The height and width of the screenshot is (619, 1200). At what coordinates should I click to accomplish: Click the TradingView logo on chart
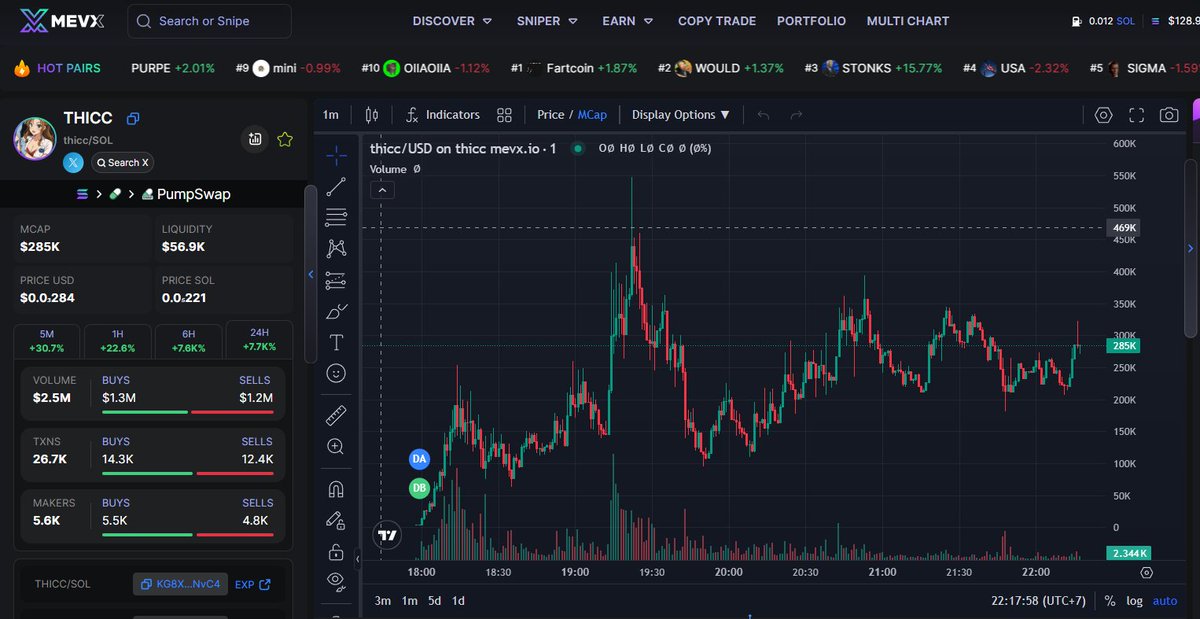(x=388, y=535)
